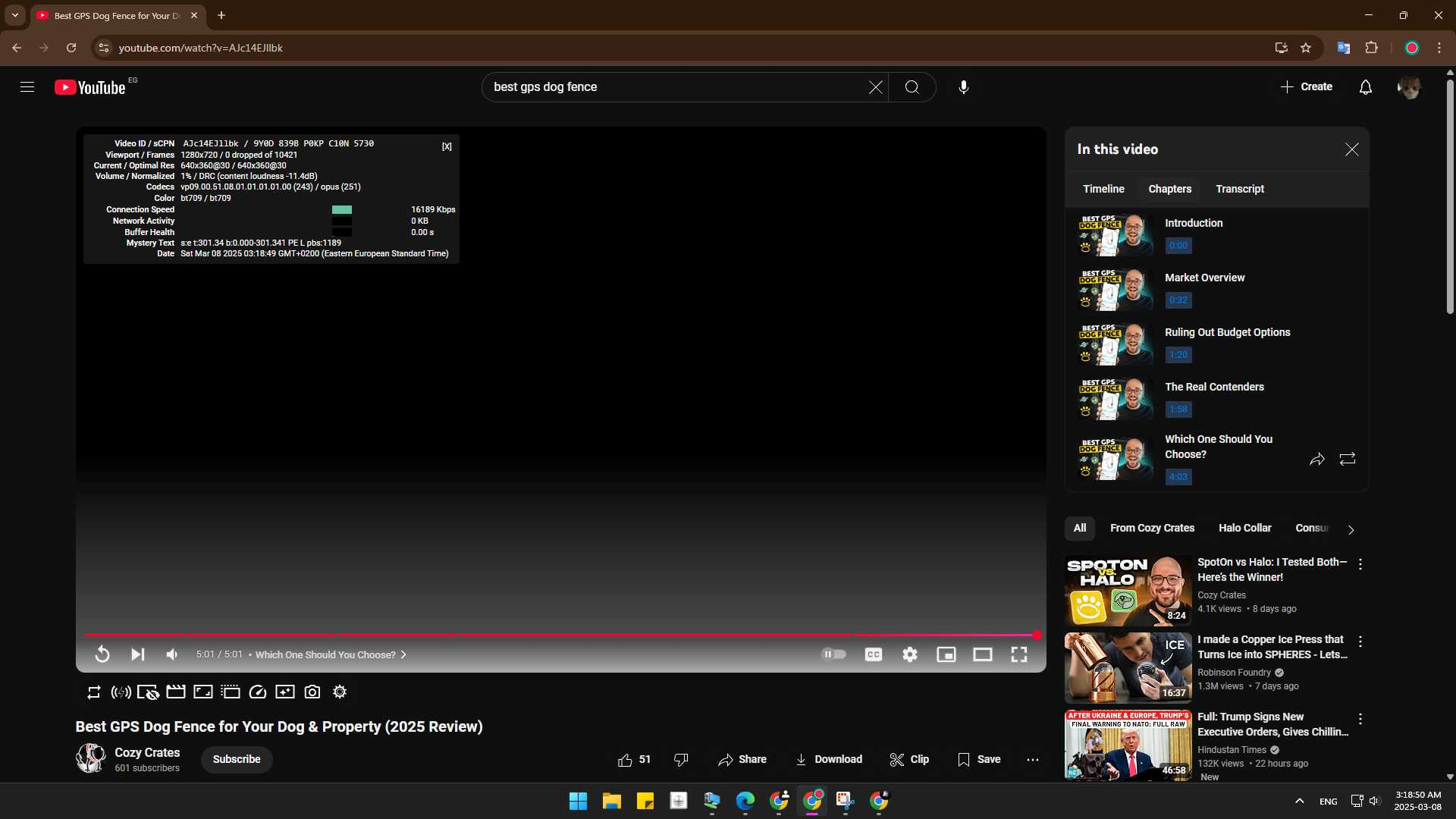This screenshot has height=819, width=1456.
Task: Open extension options cog below player
Action: [340, 692]
